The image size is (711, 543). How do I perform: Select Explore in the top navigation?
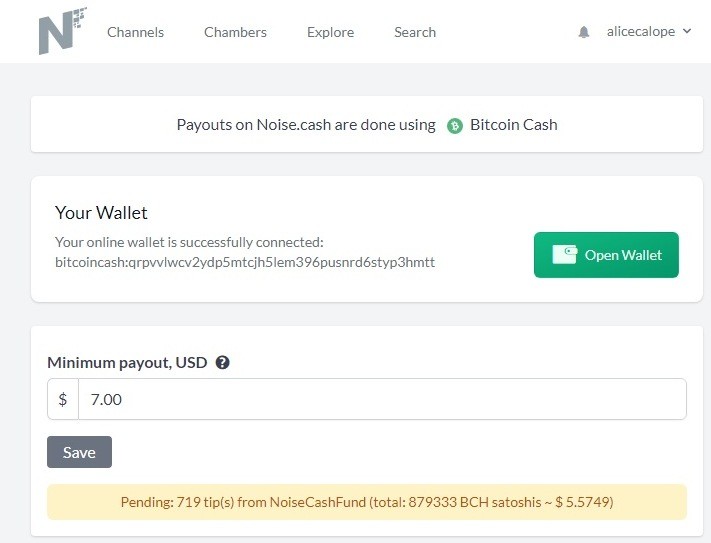[x=331, y=32]
